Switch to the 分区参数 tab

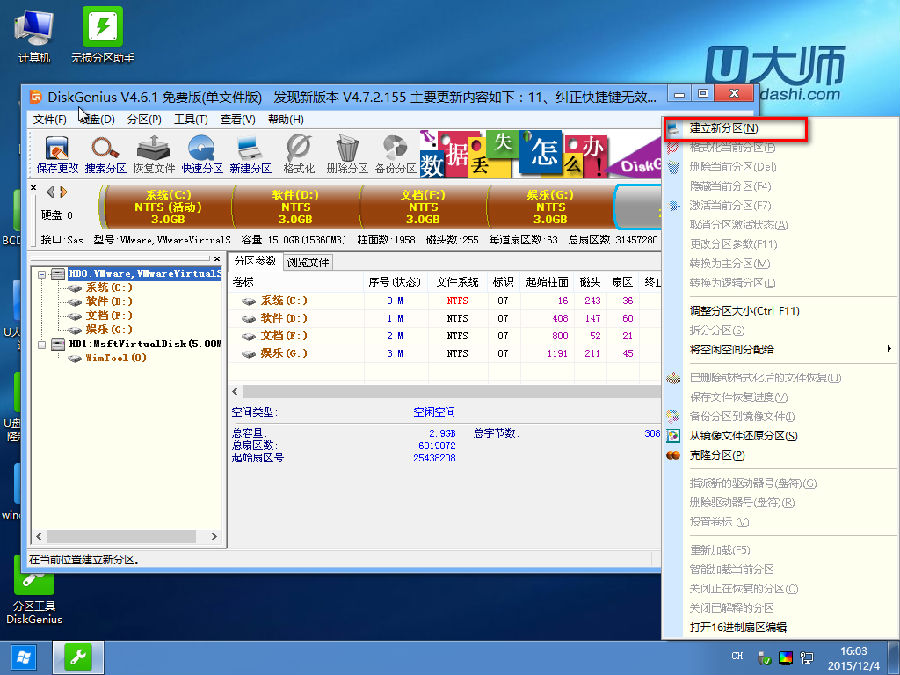pyautogui.click(x=255, y=261)
